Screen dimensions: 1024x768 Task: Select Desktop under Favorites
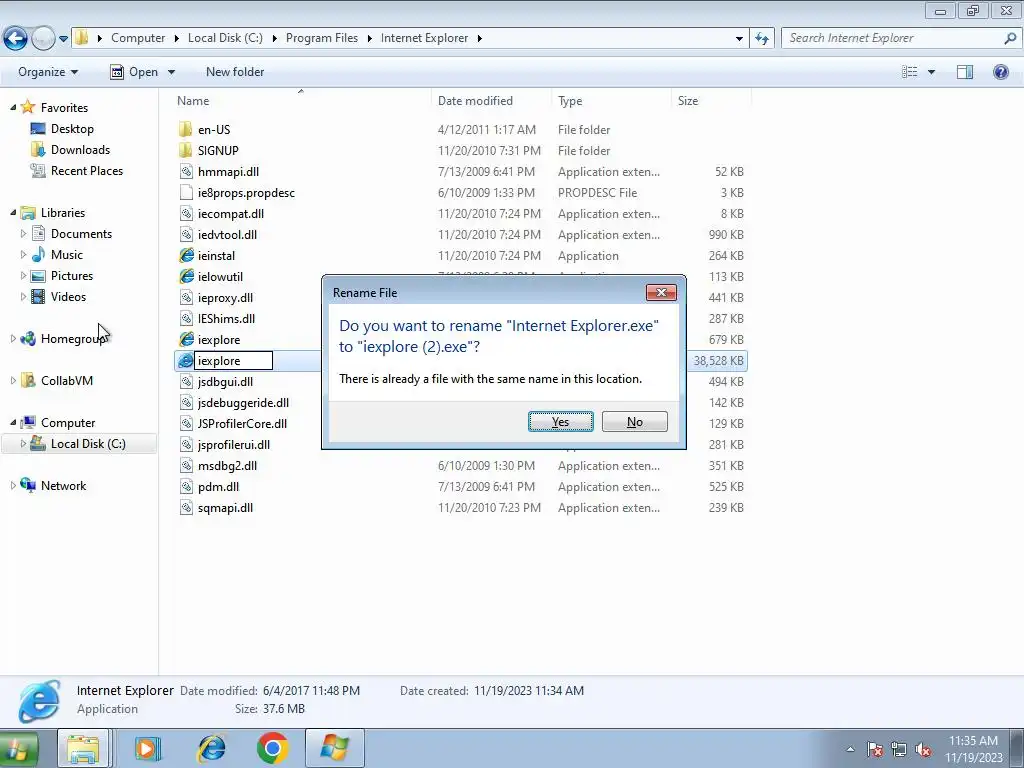coord(72,129)
